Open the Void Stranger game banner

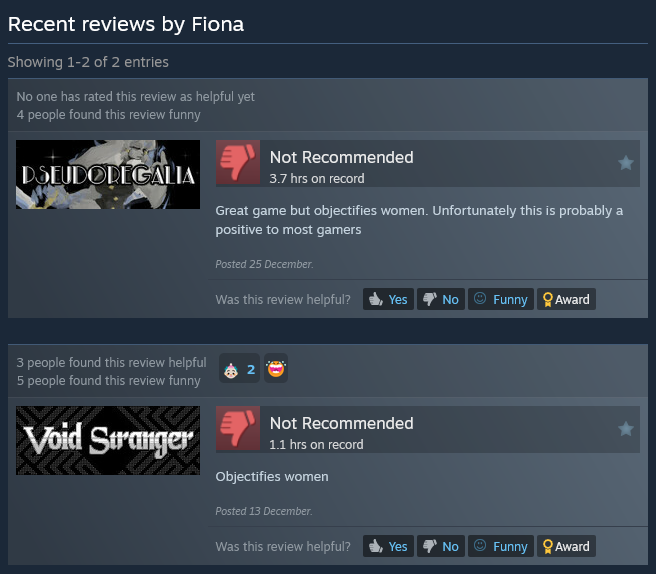(108, 440)
